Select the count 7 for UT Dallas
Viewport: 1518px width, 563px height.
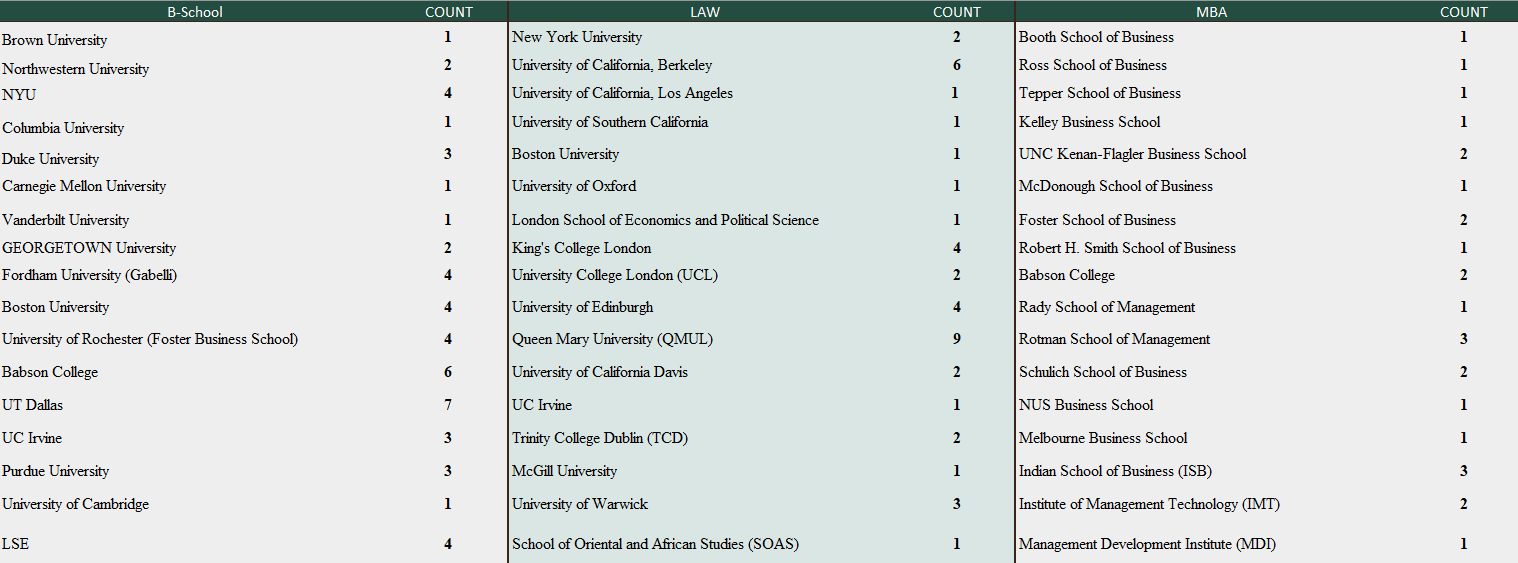point(448,405)
